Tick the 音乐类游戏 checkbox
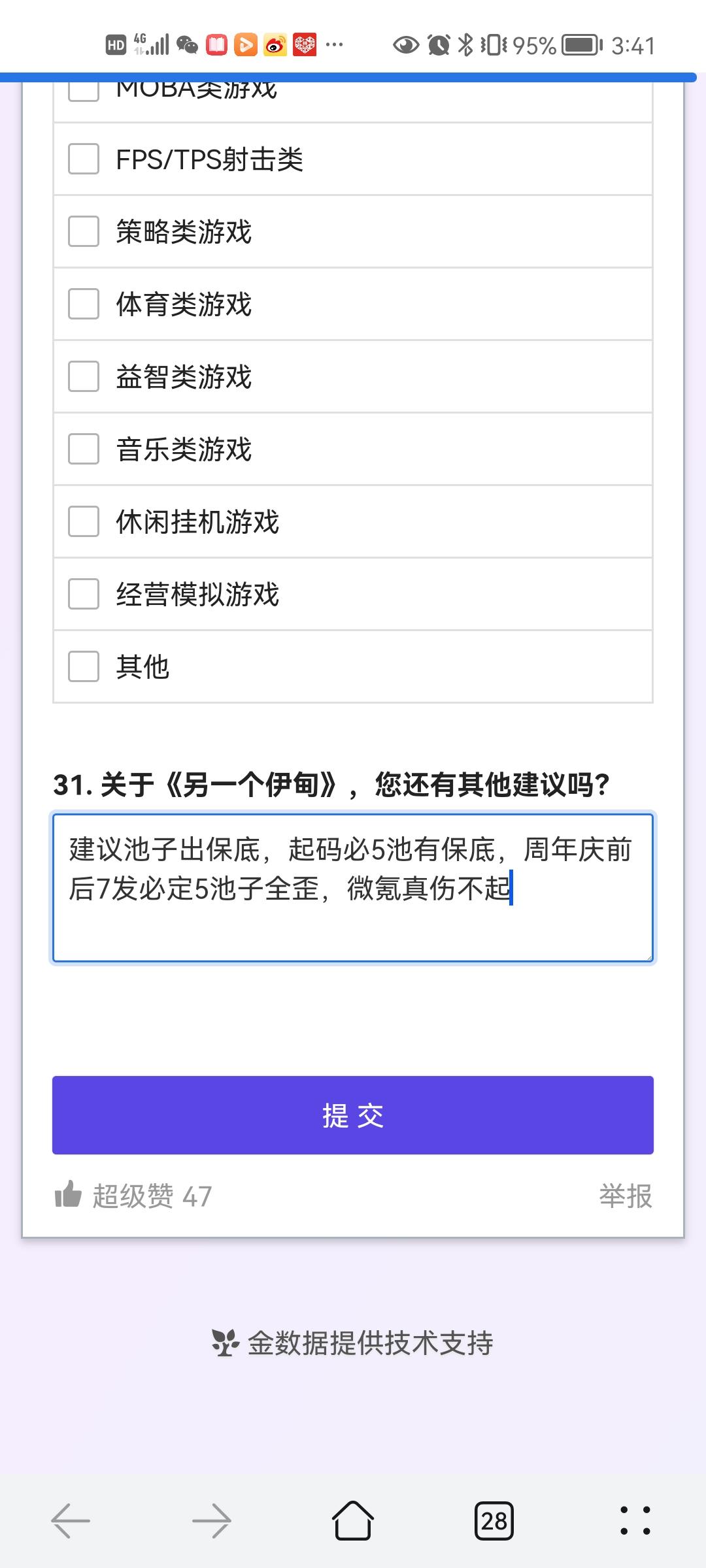The width and height of the screenshot is (706, 1568). (x=84, y=449)
